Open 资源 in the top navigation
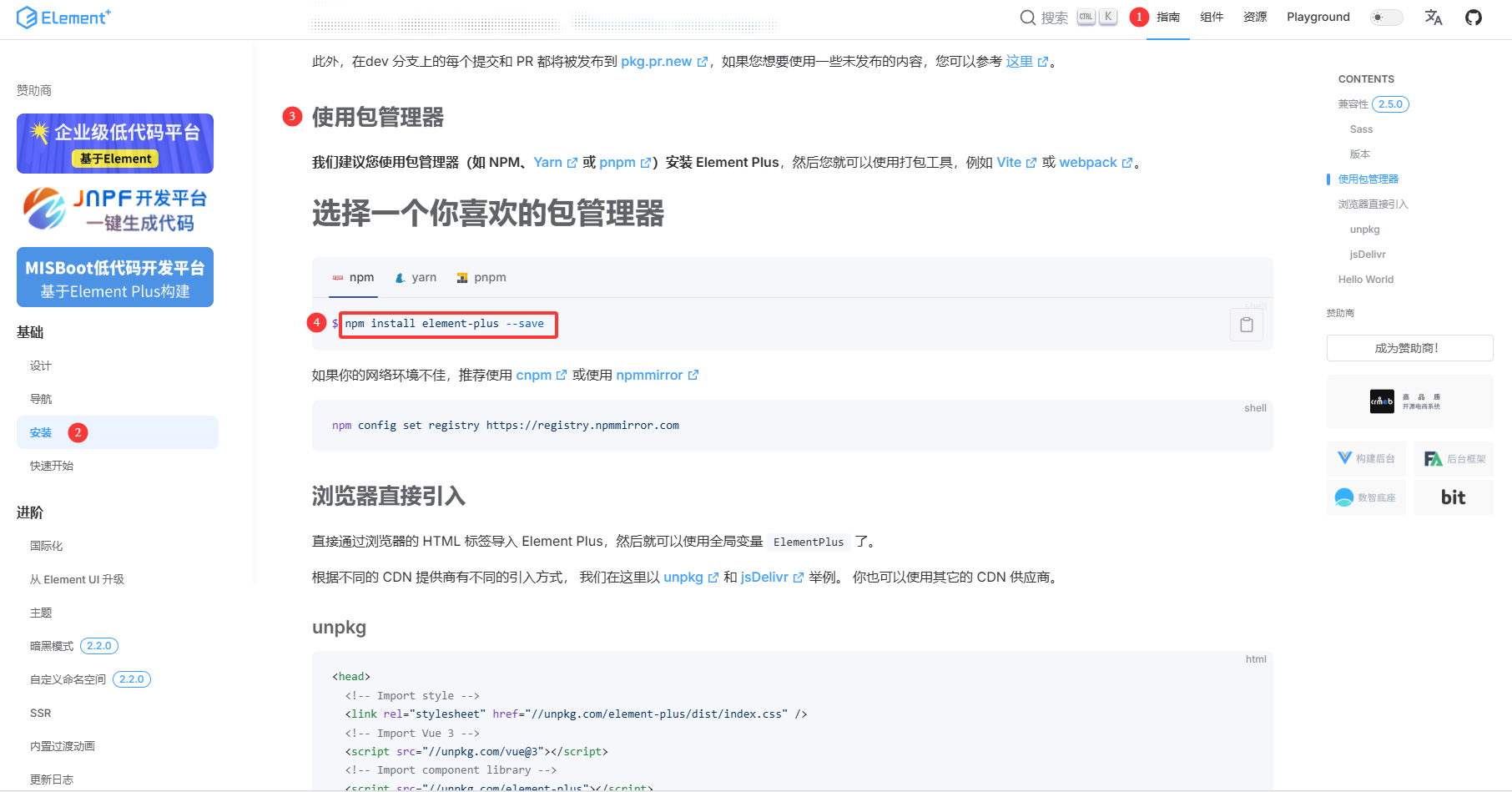Screen dimensions: 1512x792 [1255, 18]
